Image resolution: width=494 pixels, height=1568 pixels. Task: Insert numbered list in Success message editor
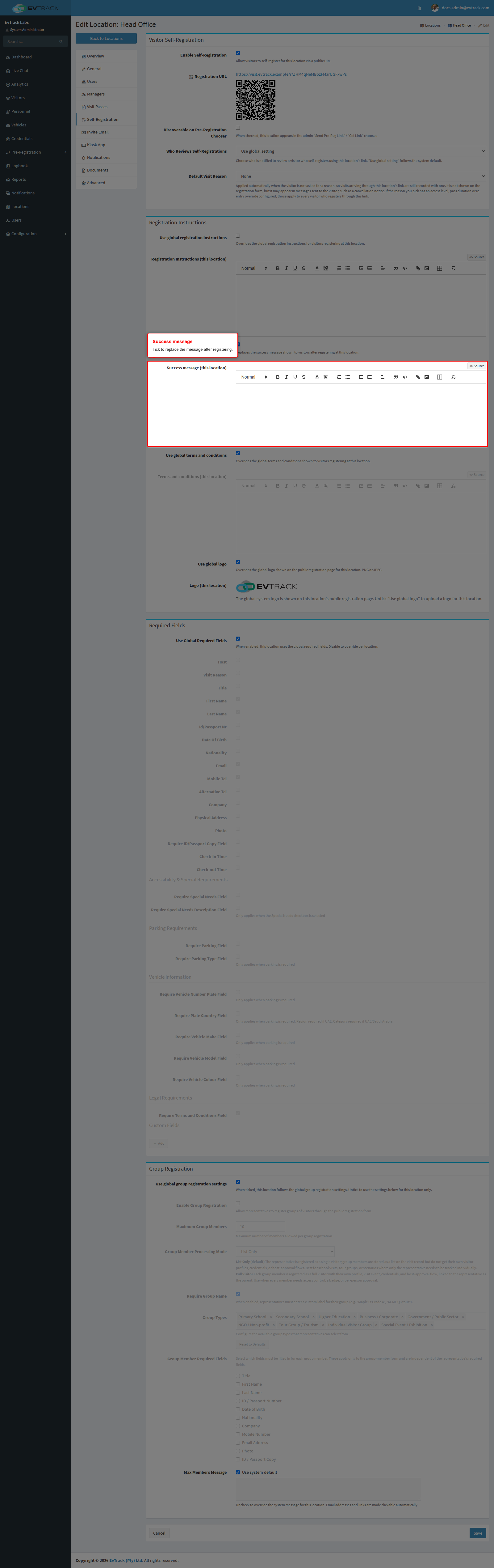pyautogui.click(x=339, y=377)
